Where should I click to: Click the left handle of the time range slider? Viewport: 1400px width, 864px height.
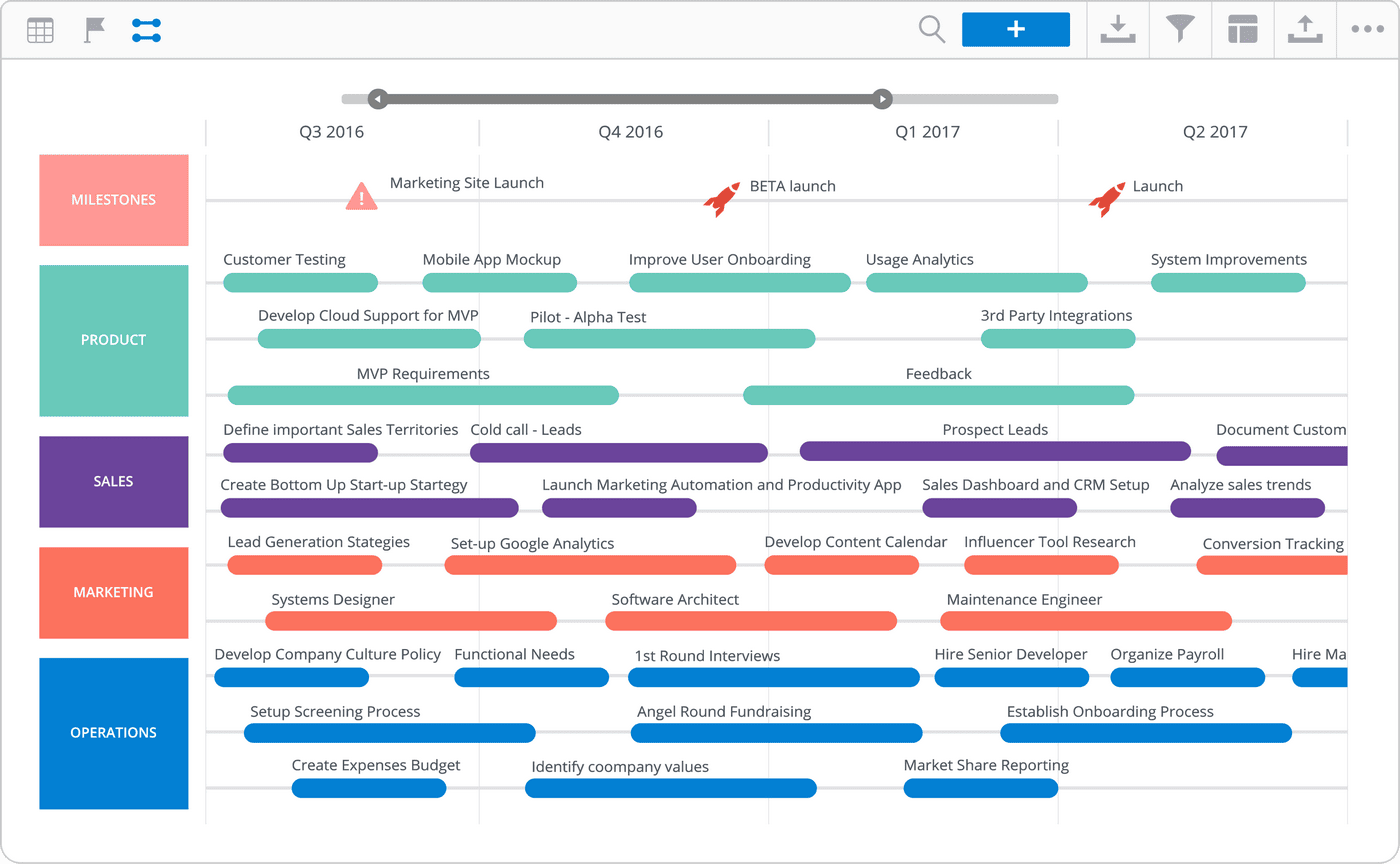coord(377,99)
